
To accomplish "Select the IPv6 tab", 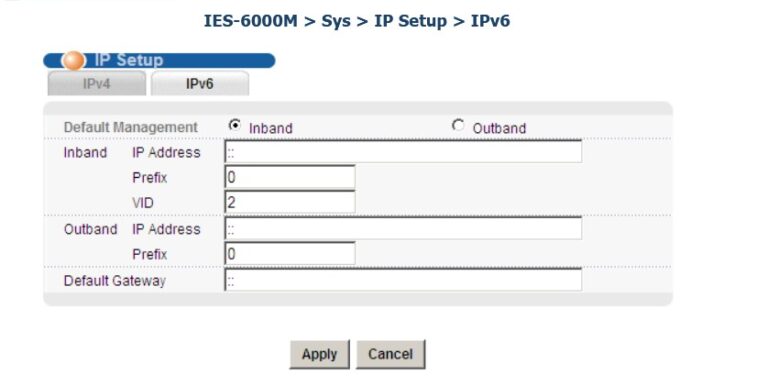I will coord(200,83).
